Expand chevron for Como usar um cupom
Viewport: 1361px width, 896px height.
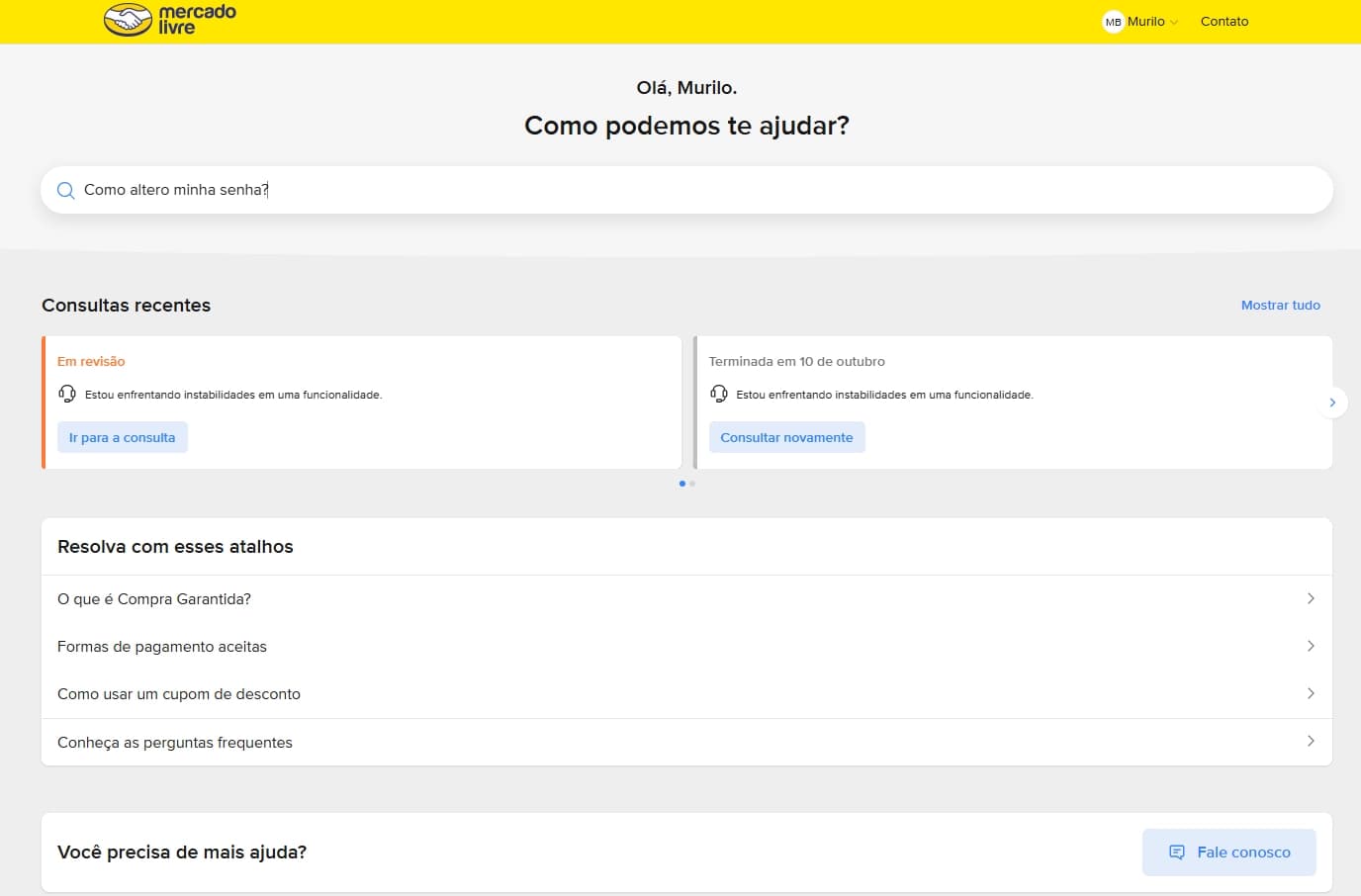pyautogui.click(x=1311, y=693)
